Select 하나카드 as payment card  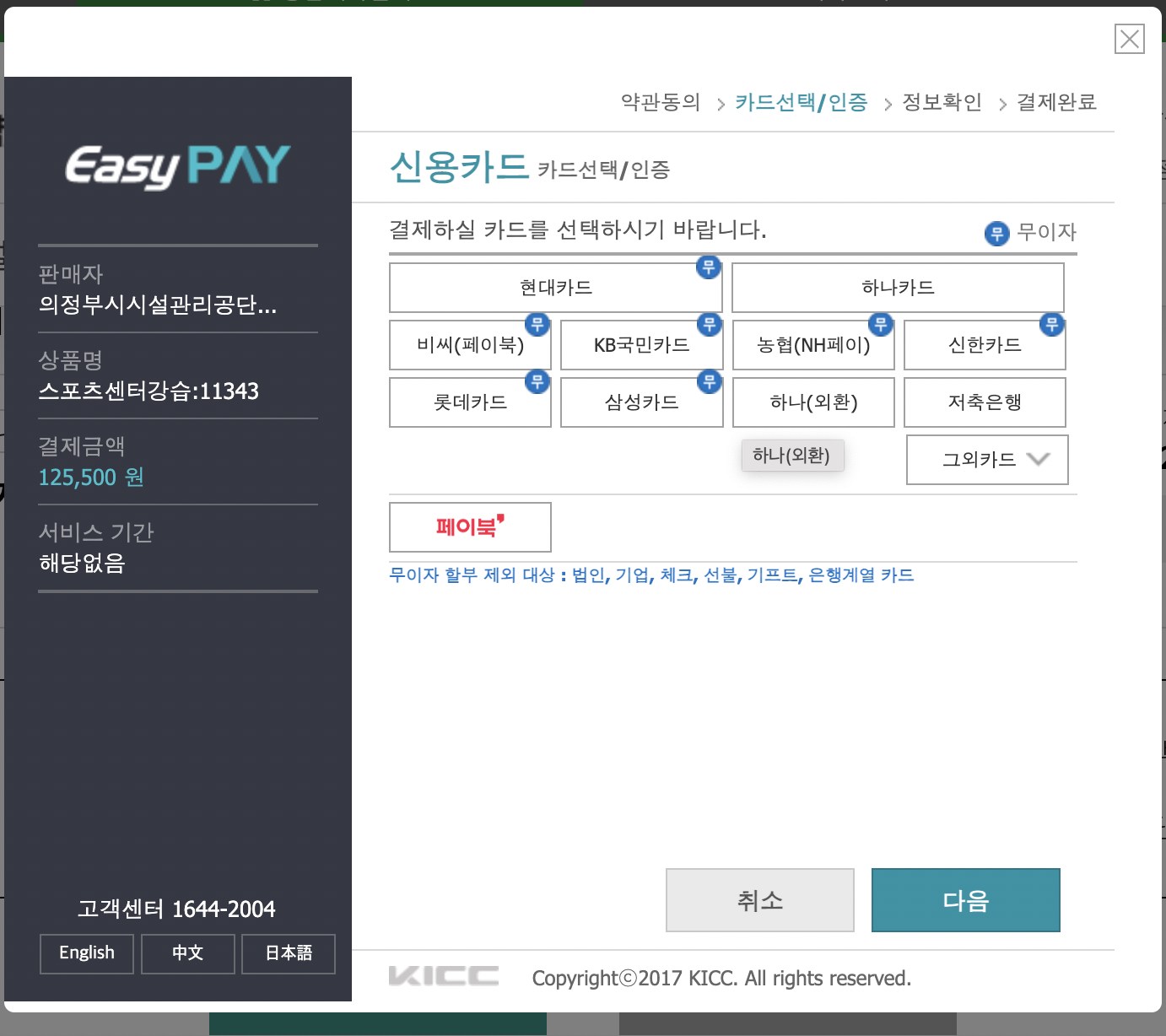tap(898, 288)
